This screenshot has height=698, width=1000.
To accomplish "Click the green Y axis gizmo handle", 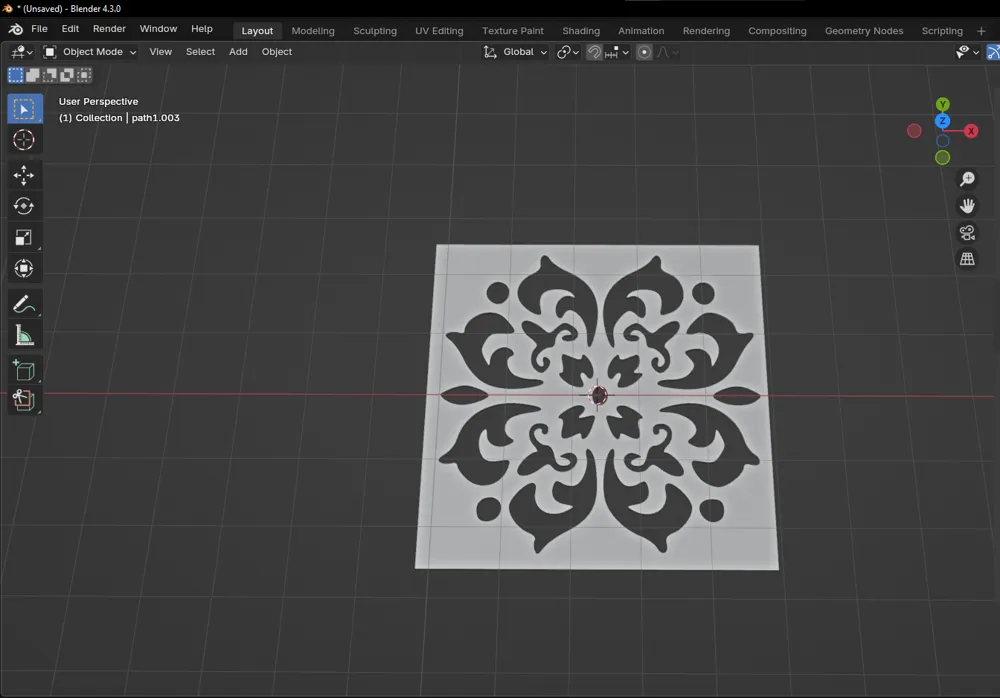I will 943,104.
